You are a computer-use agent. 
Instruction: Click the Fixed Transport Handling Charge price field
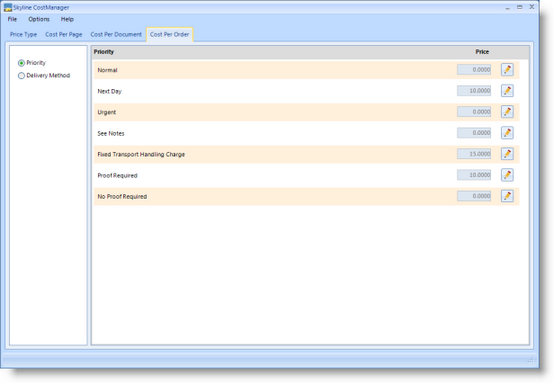(x=474, y=154)
